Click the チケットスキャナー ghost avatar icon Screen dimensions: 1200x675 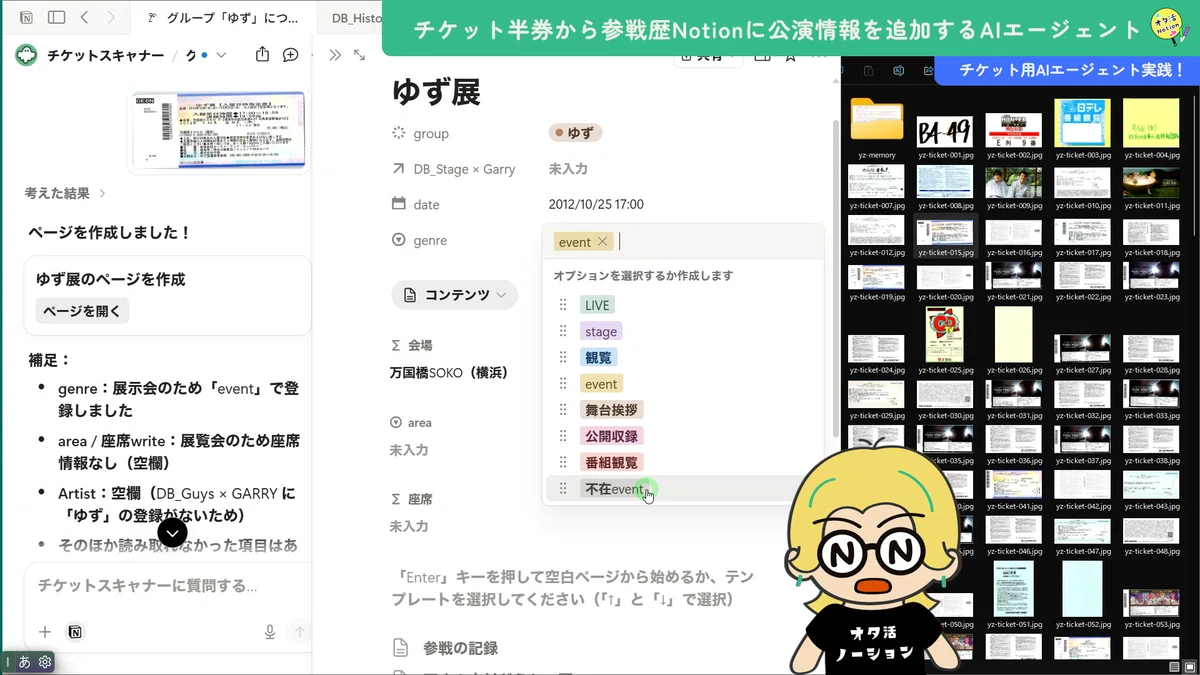pyautogui.click(x=26, y=55)
